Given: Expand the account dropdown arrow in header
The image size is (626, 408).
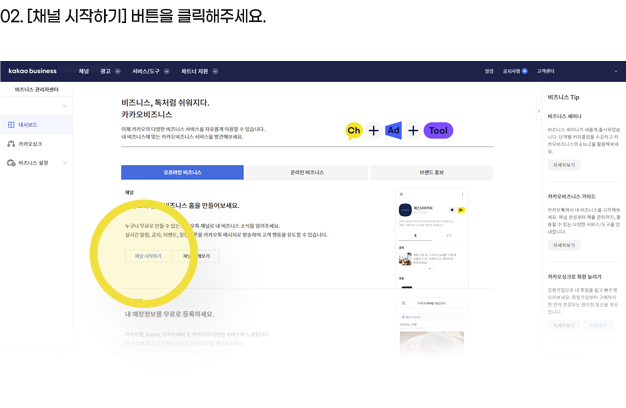Looking at the screenshot, I should pos(616,71).
